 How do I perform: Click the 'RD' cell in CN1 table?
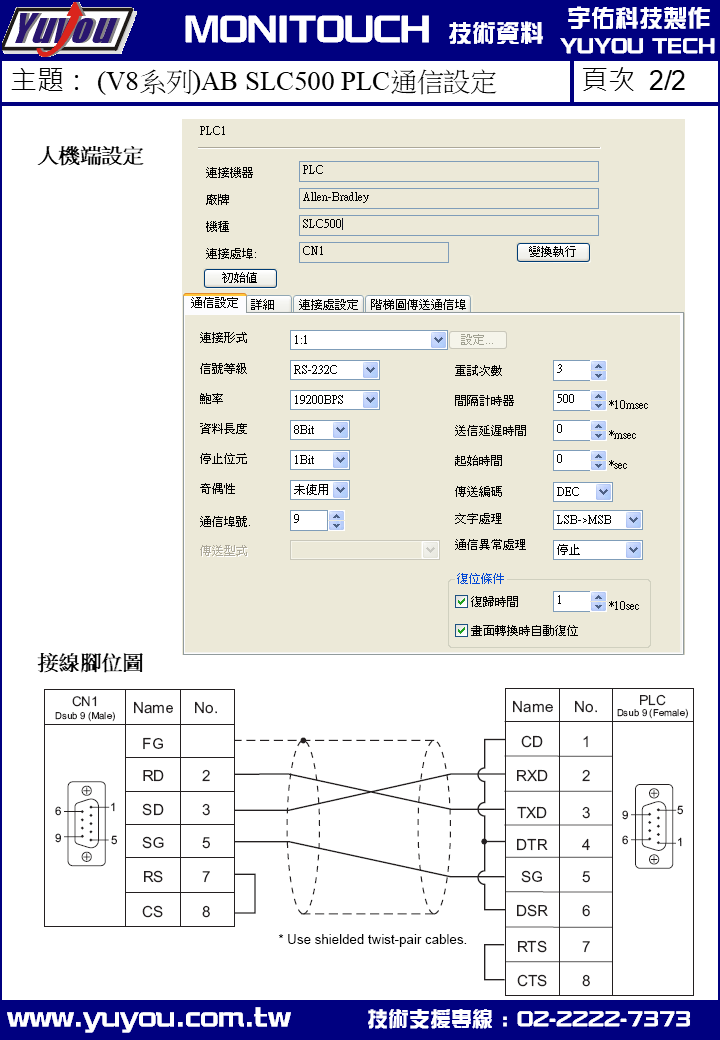pyautogui.click(x=152, y=775)
